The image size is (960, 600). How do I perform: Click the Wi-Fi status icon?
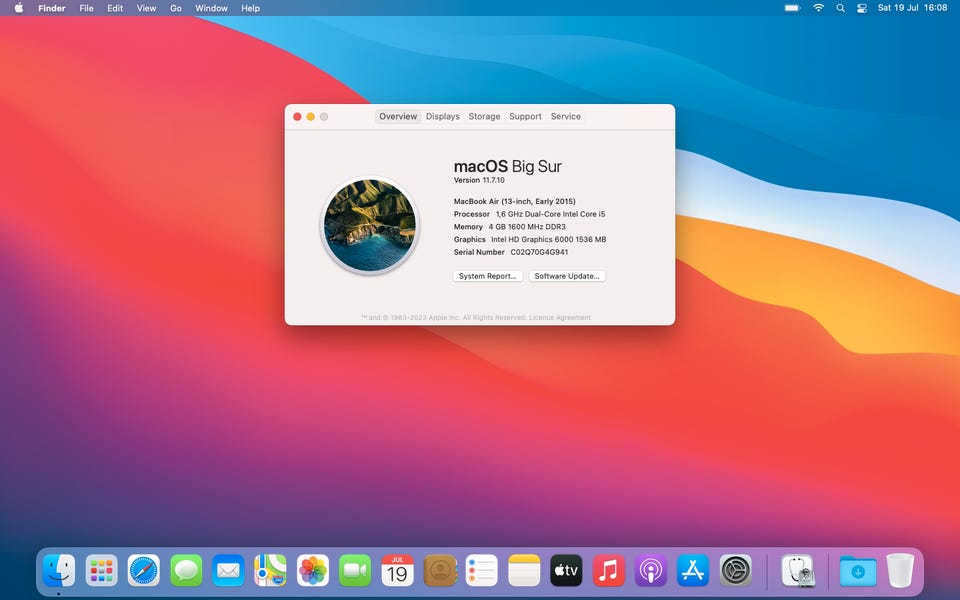[x=818, y=8]
